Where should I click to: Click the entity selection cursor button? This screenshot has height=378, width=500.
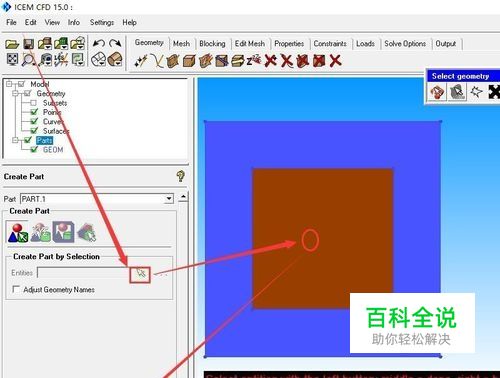[140, 275]
